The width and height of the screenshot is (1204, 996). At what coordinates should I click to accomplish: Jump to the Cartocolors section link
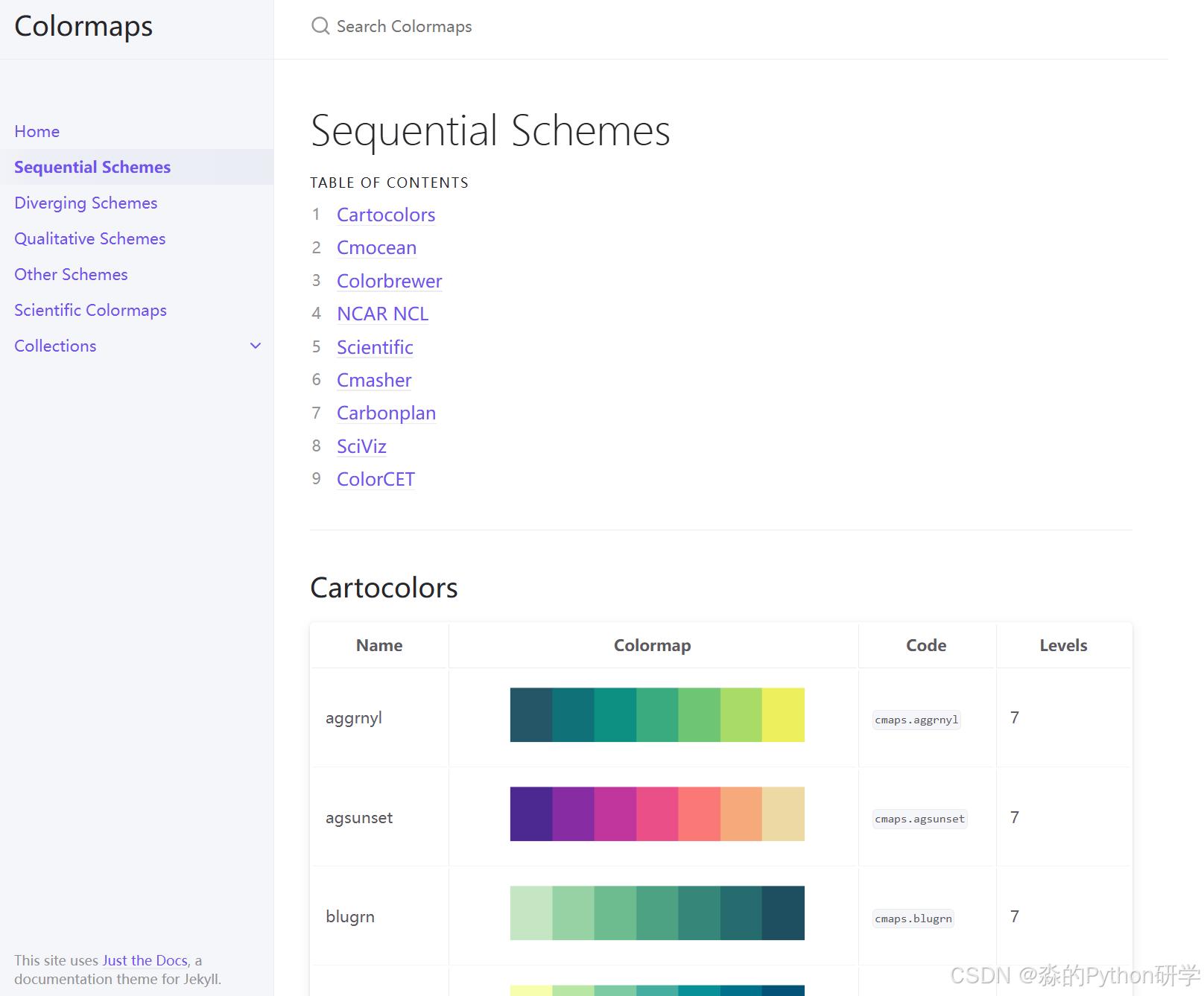coord(386,215)
